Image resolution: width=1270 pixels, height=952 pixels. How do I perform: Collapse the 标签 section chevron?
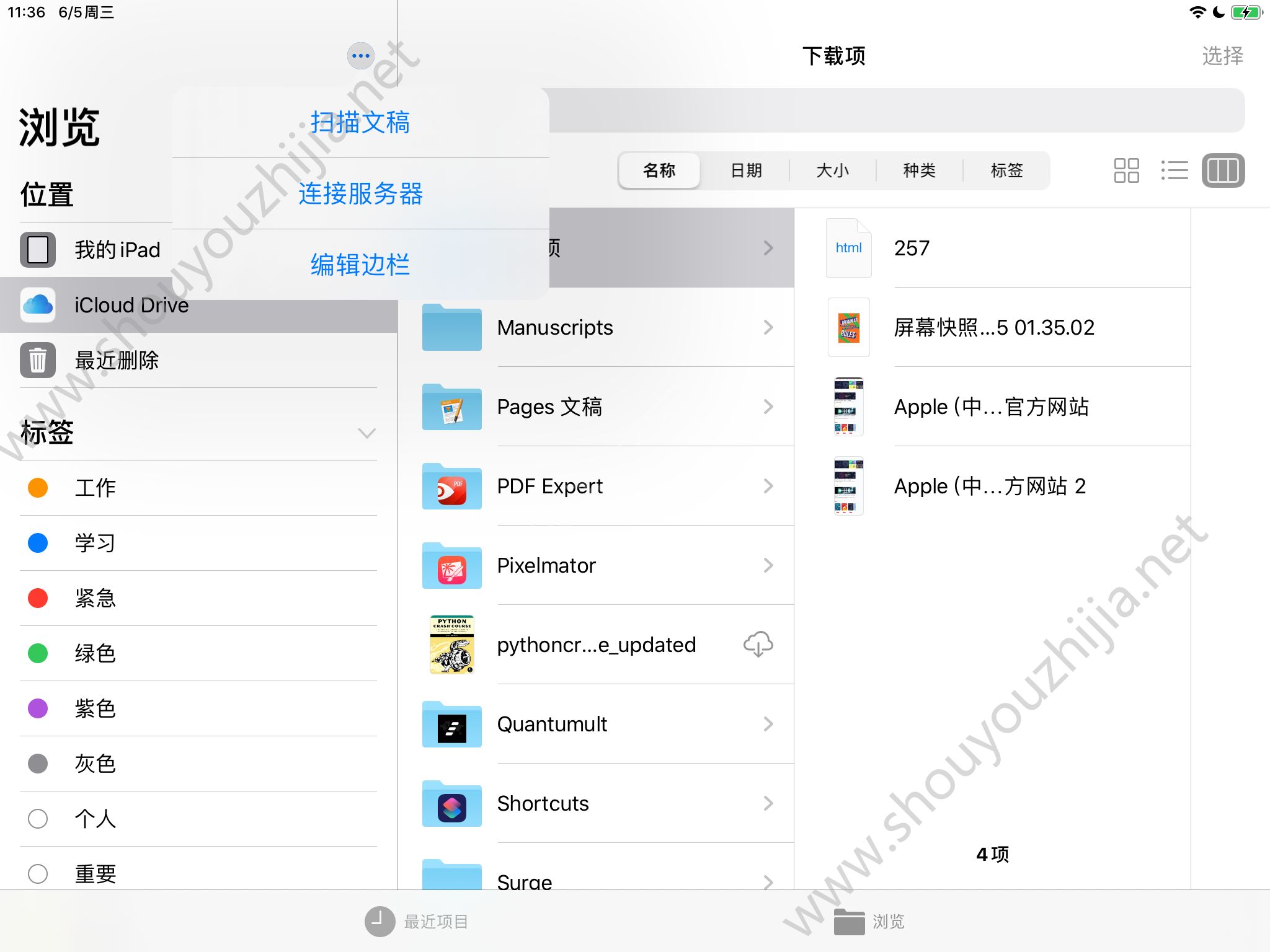pos(367,433)
